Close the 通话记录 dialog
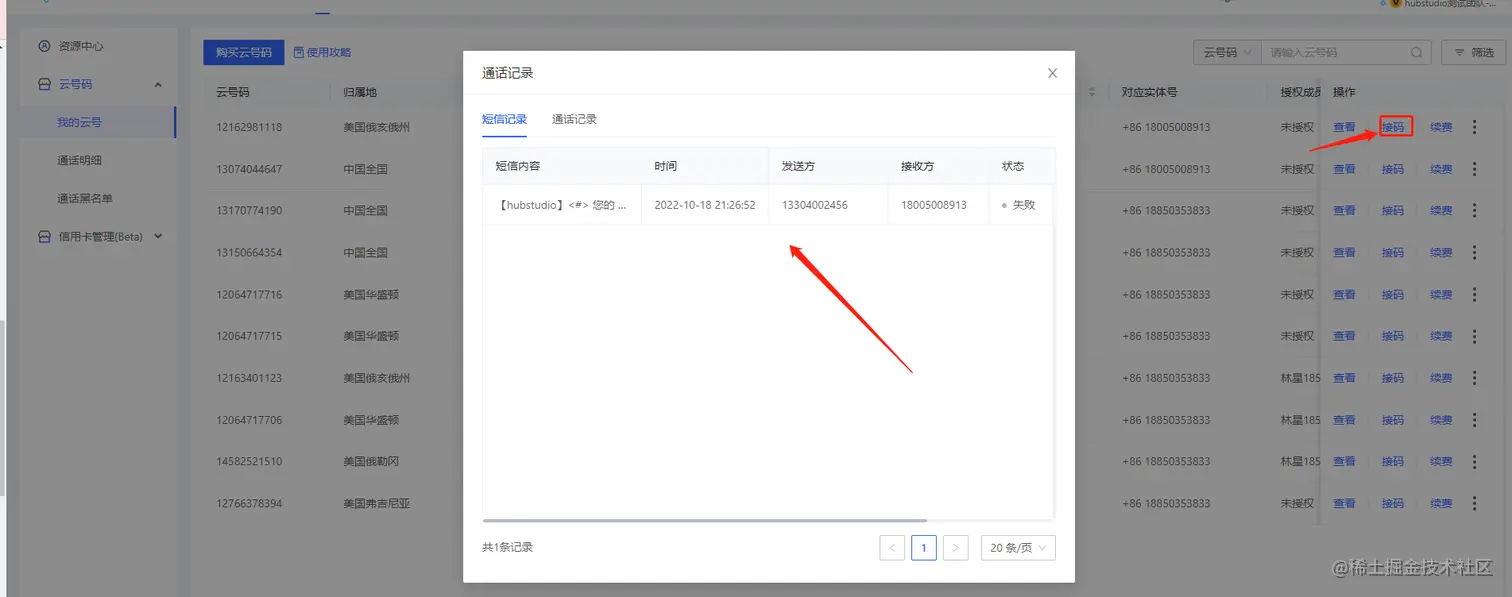Viewport: 1512px width, 597px height. click(x=1052, y=73)
